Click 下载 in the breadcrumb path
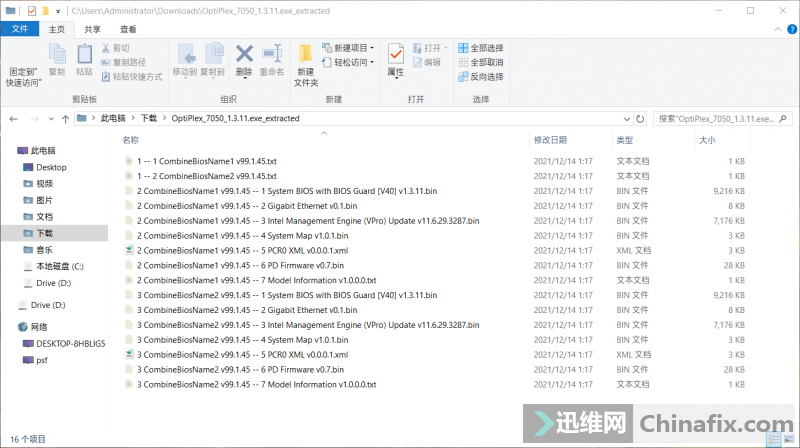The image size is (800, 448). click(148, 118)
